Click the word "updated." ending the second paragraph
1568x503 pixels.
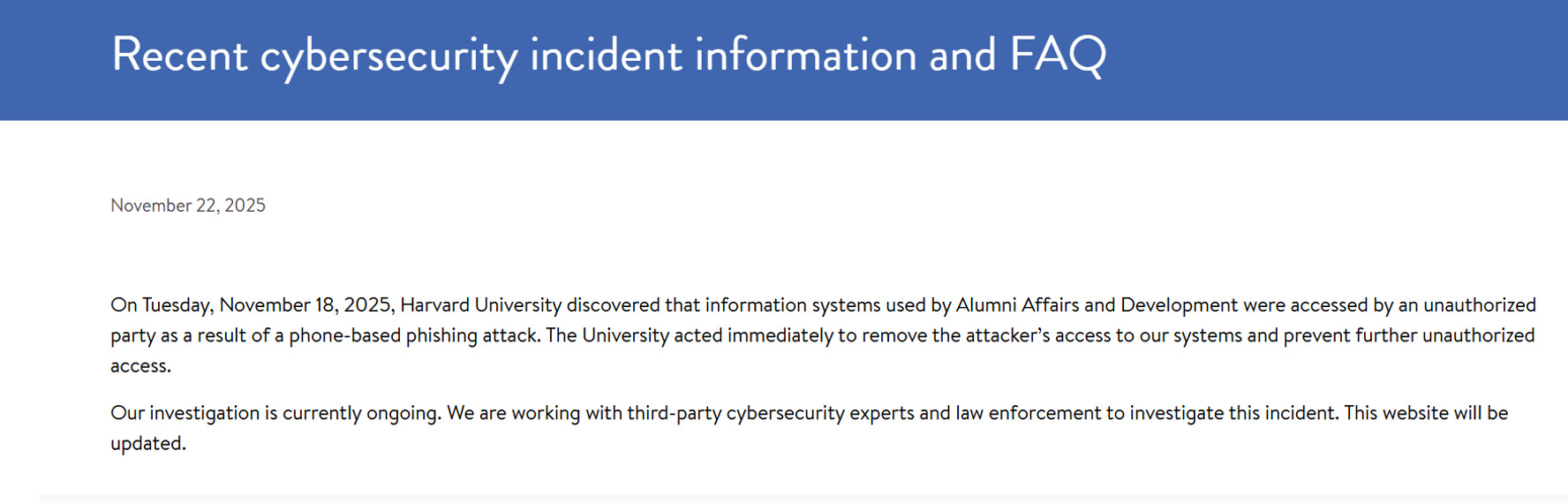(147, 444)
